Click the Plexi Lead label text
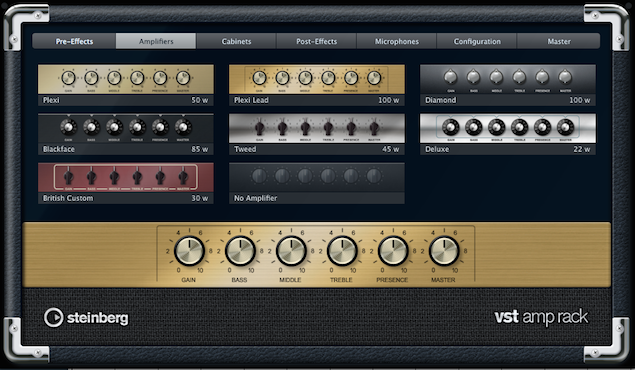 coord(251,100)
